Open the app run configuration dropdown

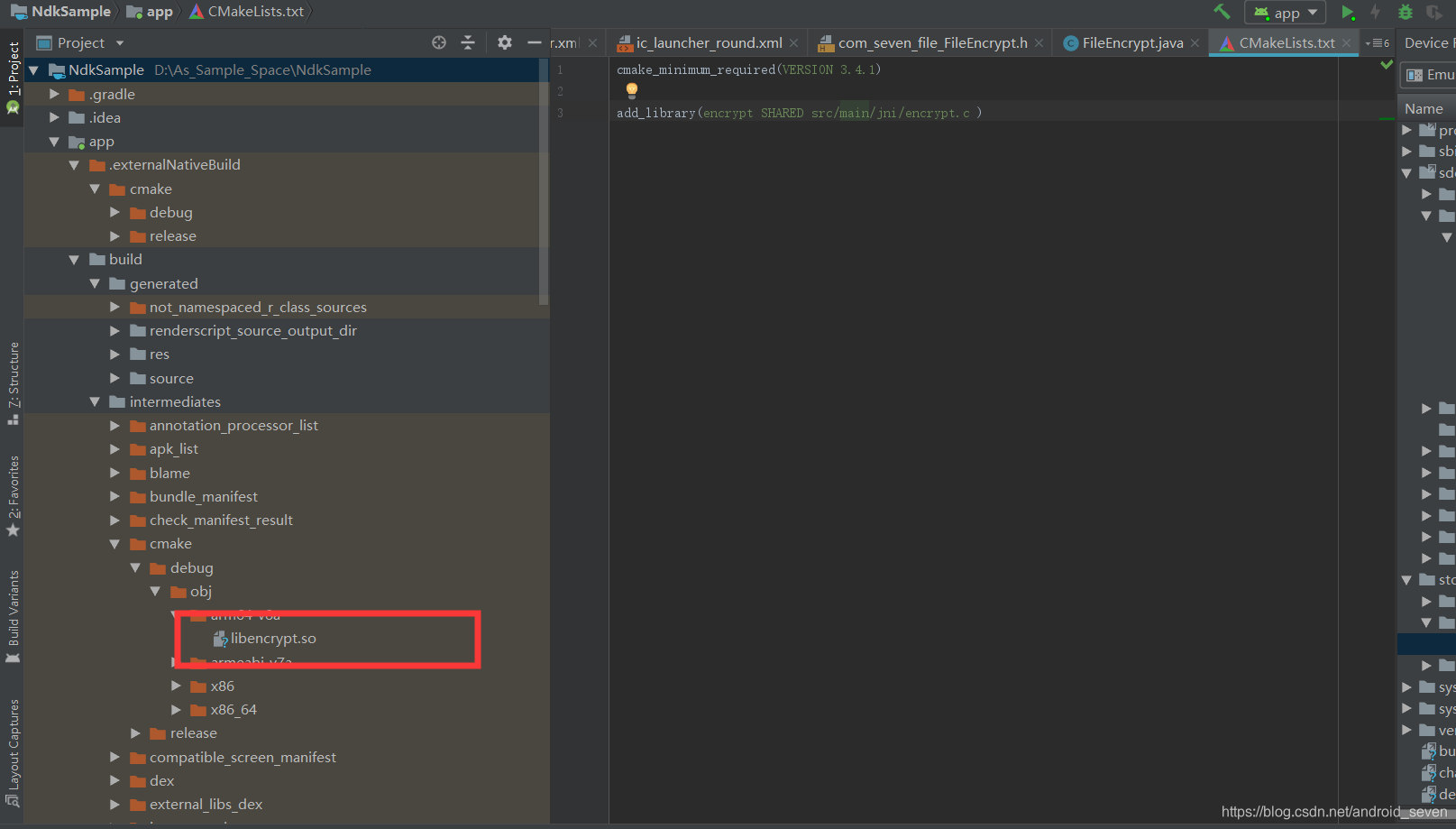(x=1285, y=13)
